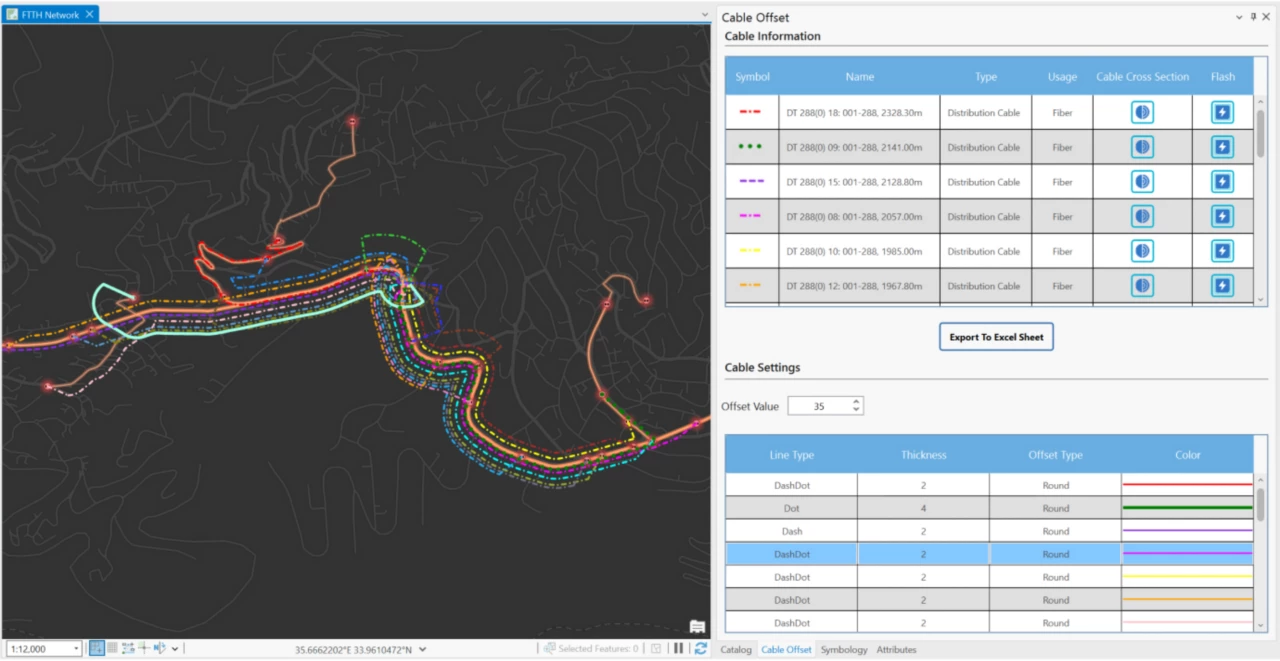Switch to the Catalog tab

click(735, 650)
